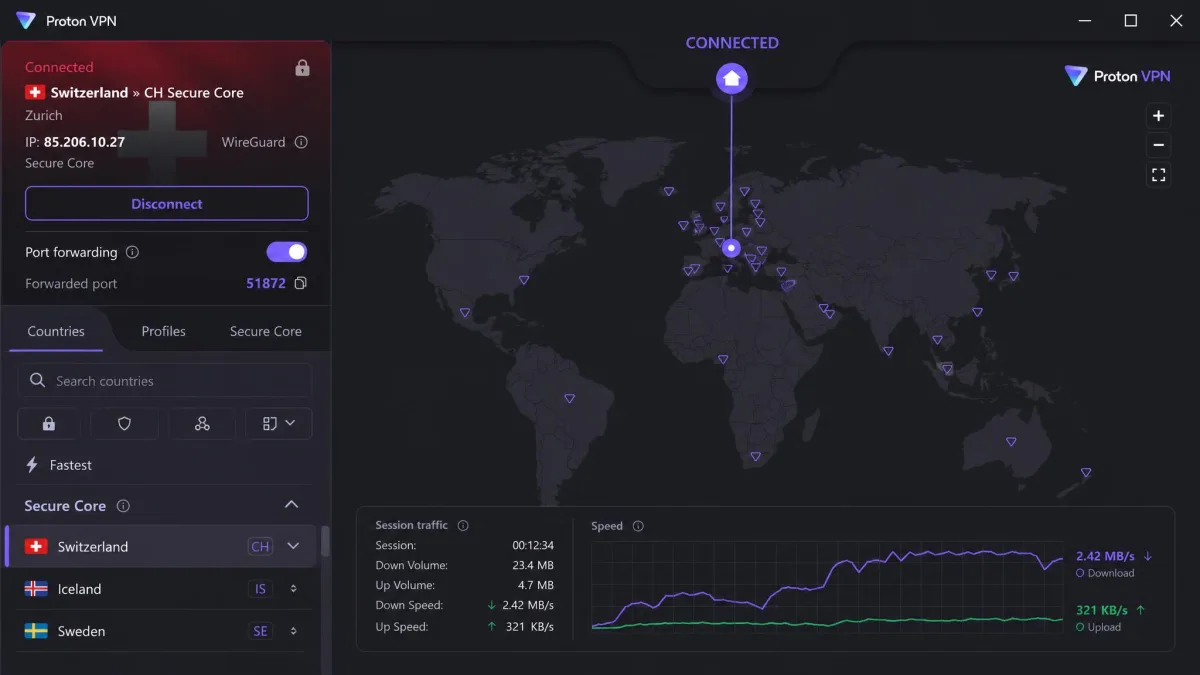
Task: Click the SE country code badge
Action: [260, 631]
